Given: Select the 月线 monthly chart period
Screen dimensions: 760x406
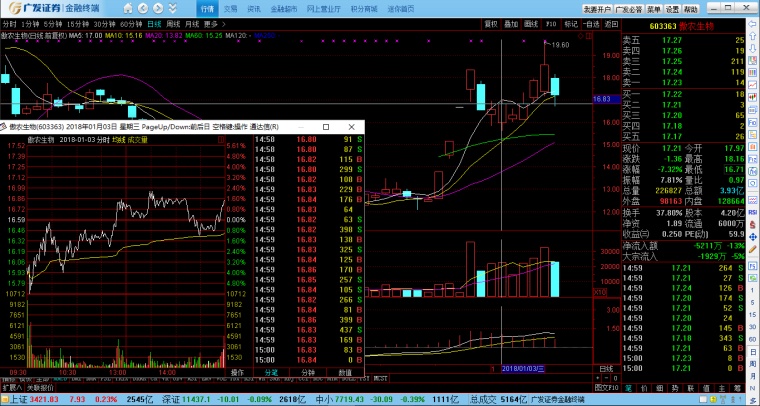Looking at the screenshot, I should (192, 24).
